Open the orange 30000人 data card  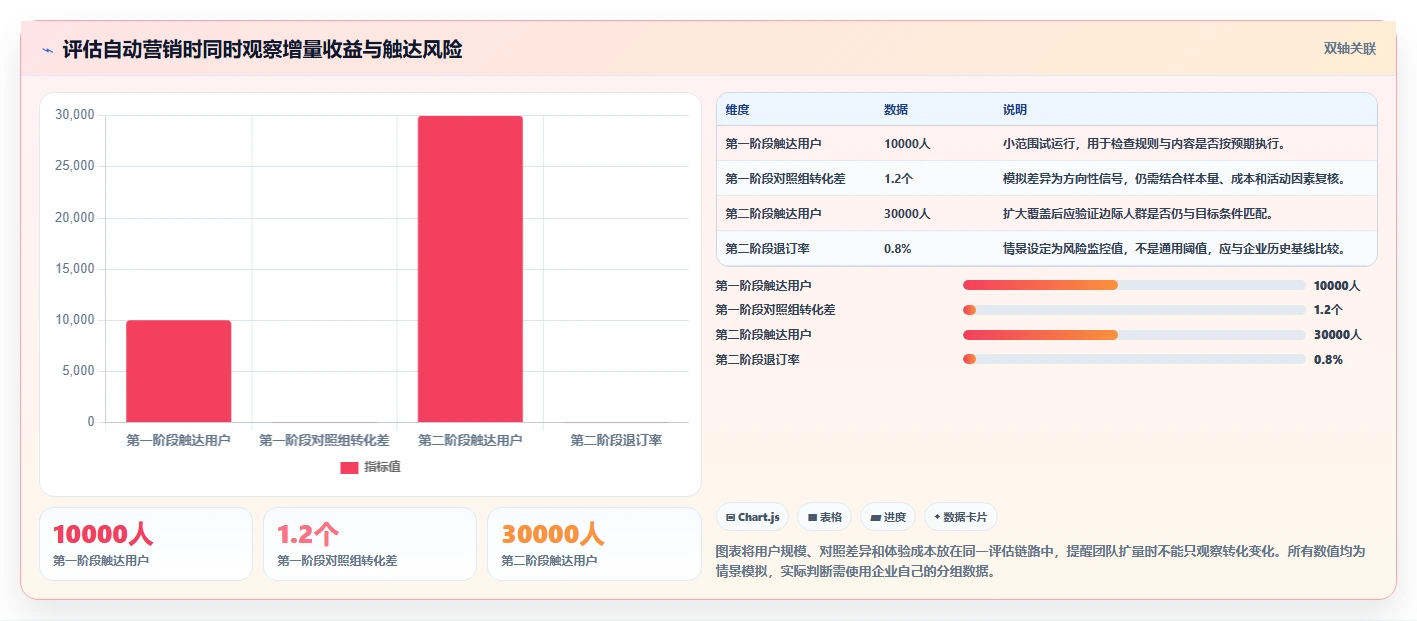[594, 544]
